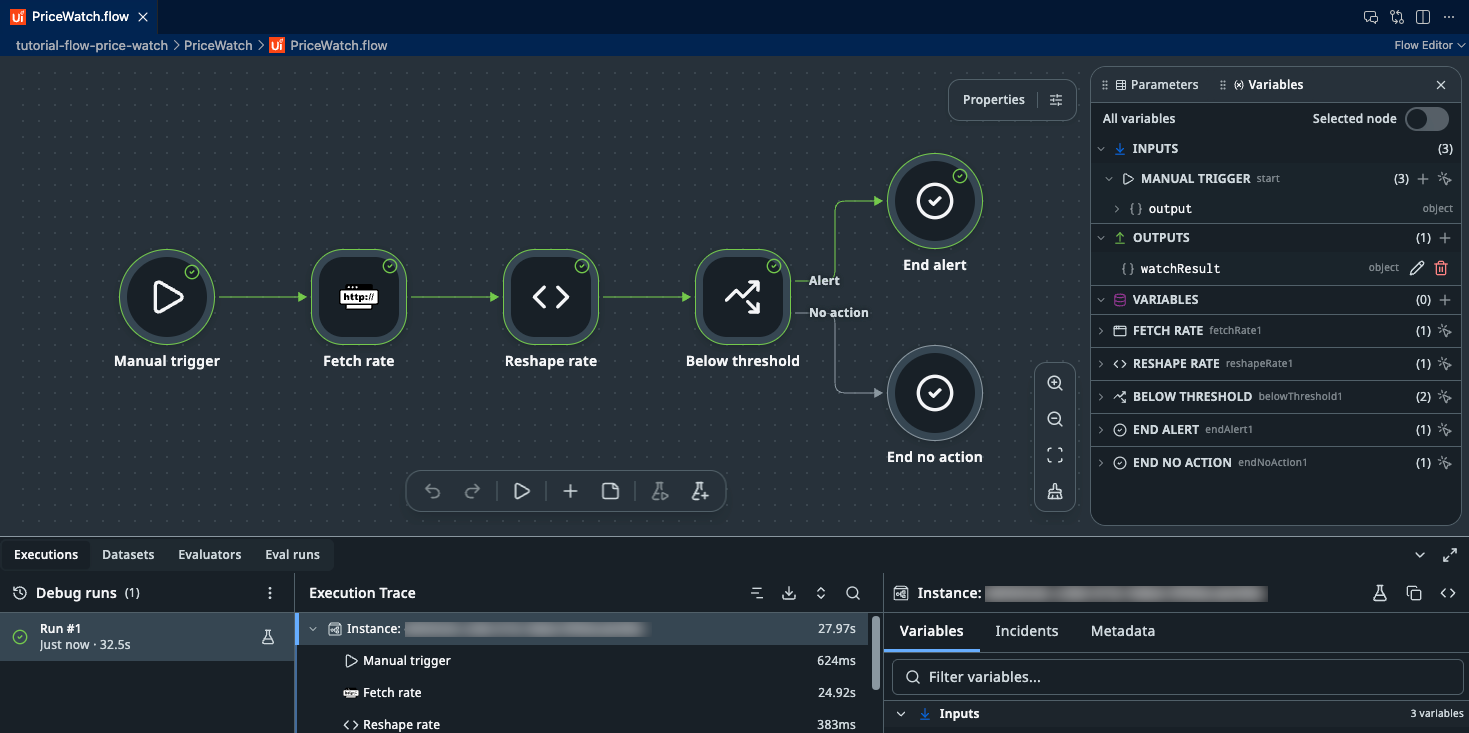Click locate icon on END ALERT row

click(1444, 430)
